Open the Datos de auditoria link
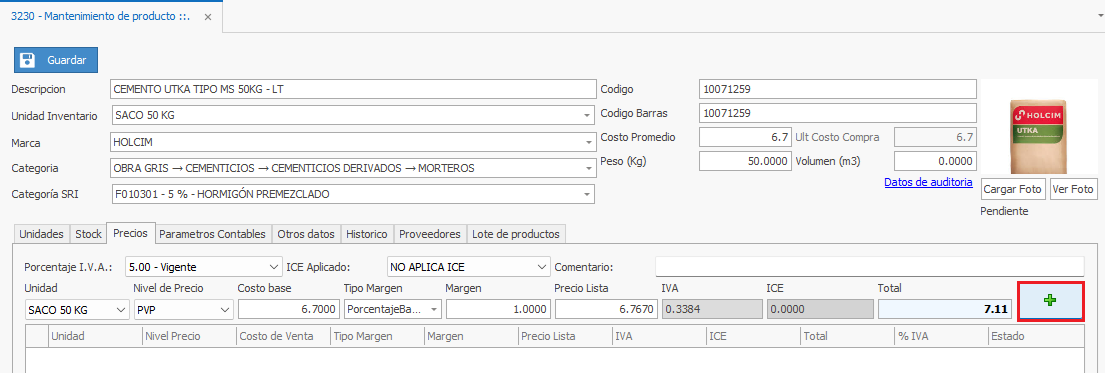Screen dimensions: 1105x373 [928, 183]
